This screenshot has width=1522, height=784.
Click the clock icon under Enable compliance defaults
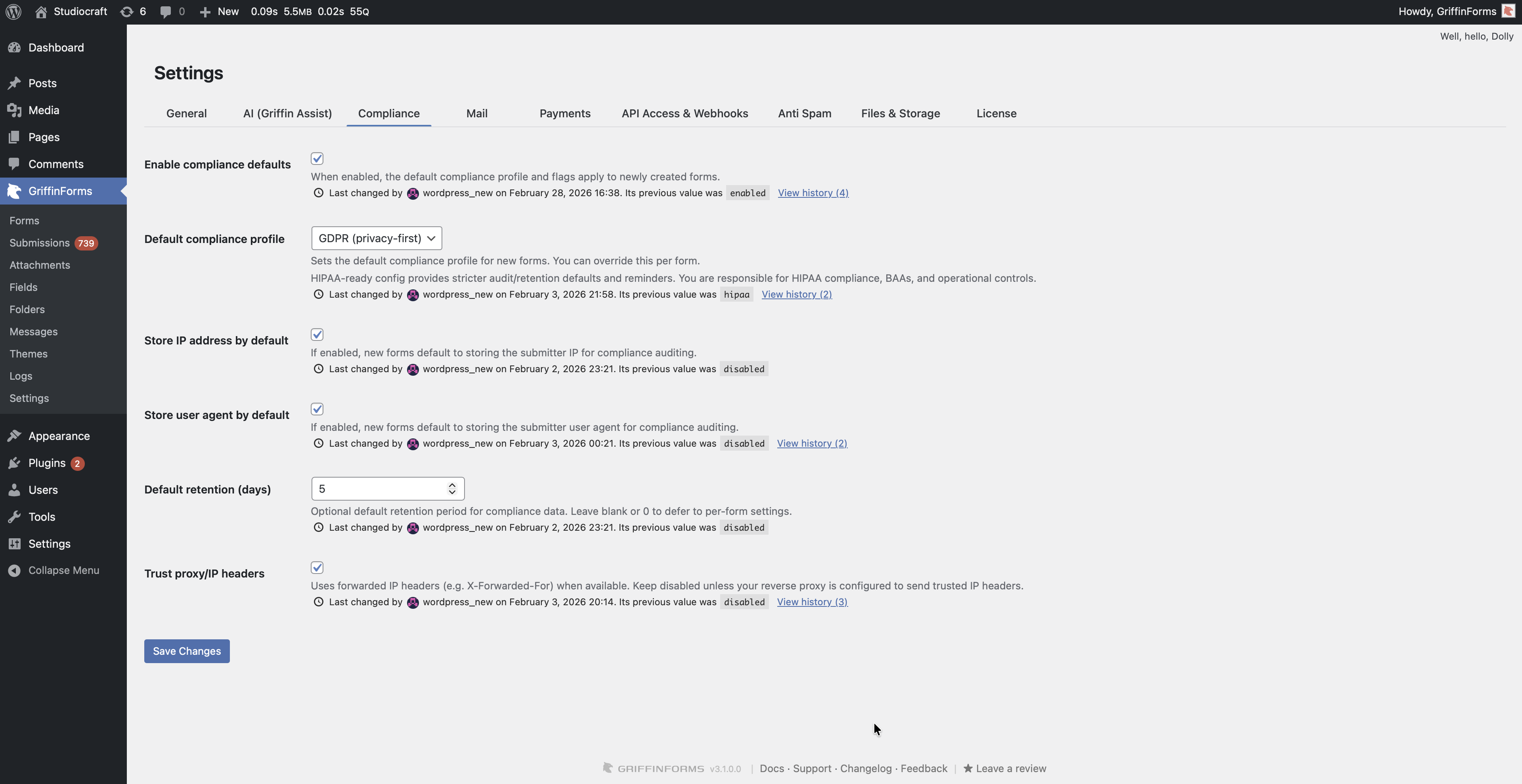coord(318,193)
